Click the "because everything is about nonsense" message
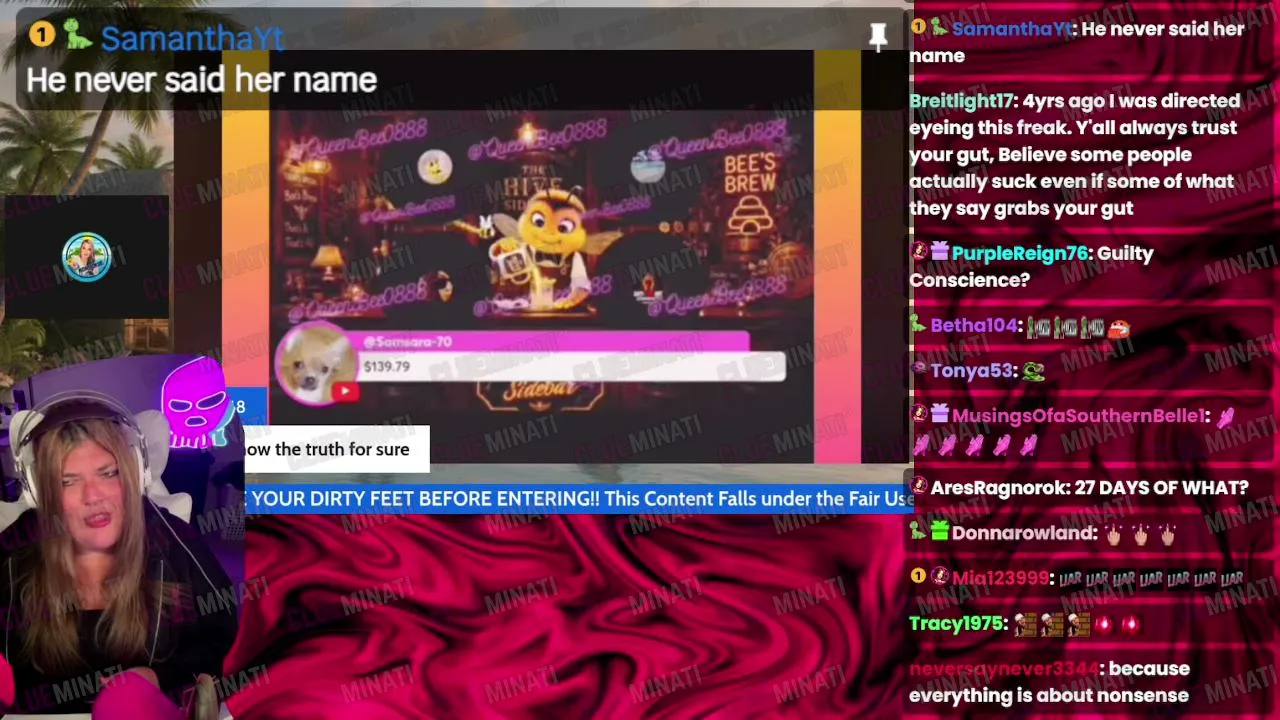This screenshot has width=1280, height=720. click(1049, 681)
